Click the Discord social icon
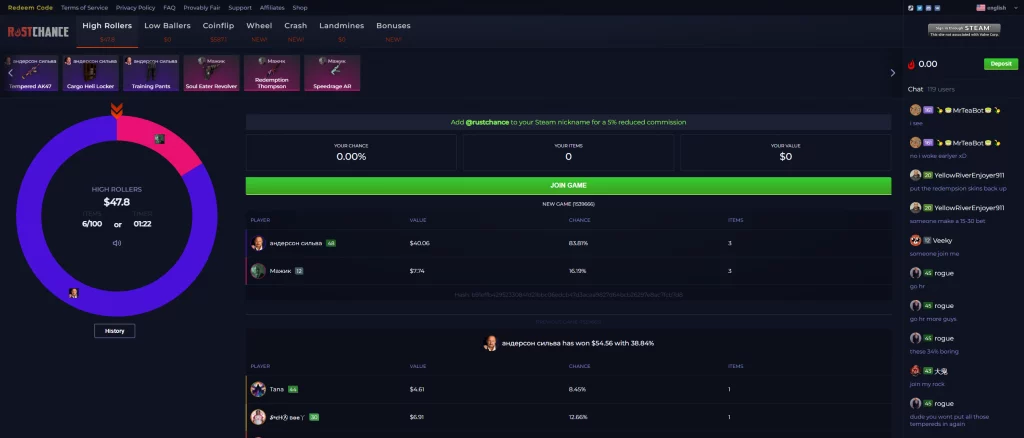This screenshot has height=438, width=1024. click(x=927, y=7)
